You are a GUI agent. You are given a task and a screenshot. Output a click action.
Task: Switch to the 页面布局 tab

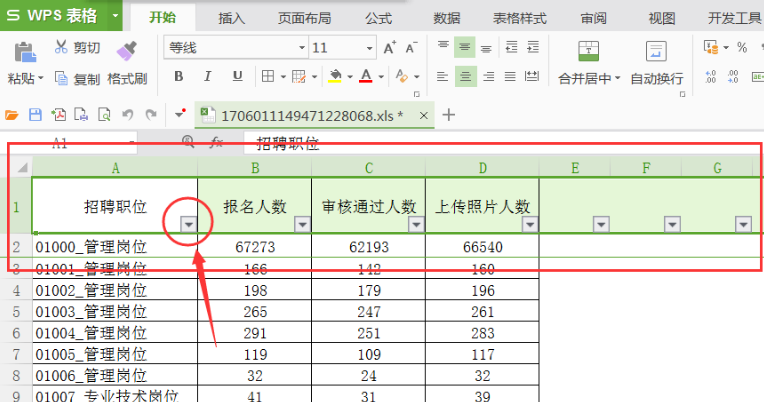tap(305, 19)
